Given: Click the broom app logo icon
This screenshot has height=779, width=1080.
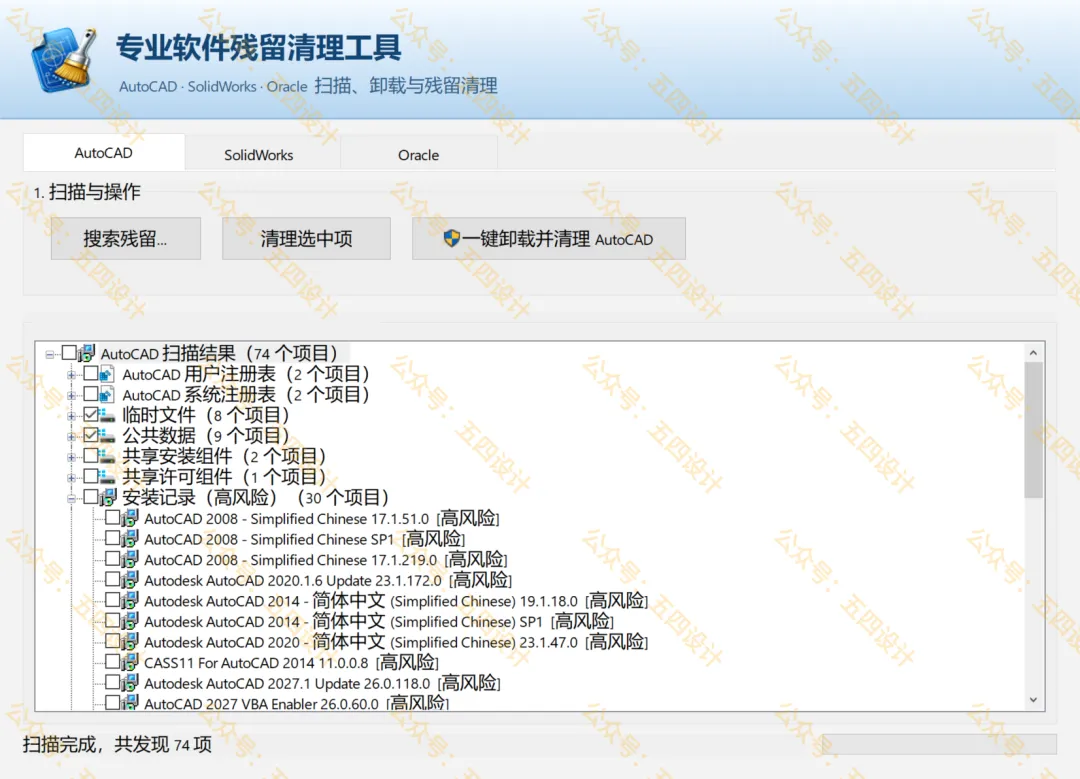Looking at the screenshot, I should pyautogui.click(x=64, y=59).
